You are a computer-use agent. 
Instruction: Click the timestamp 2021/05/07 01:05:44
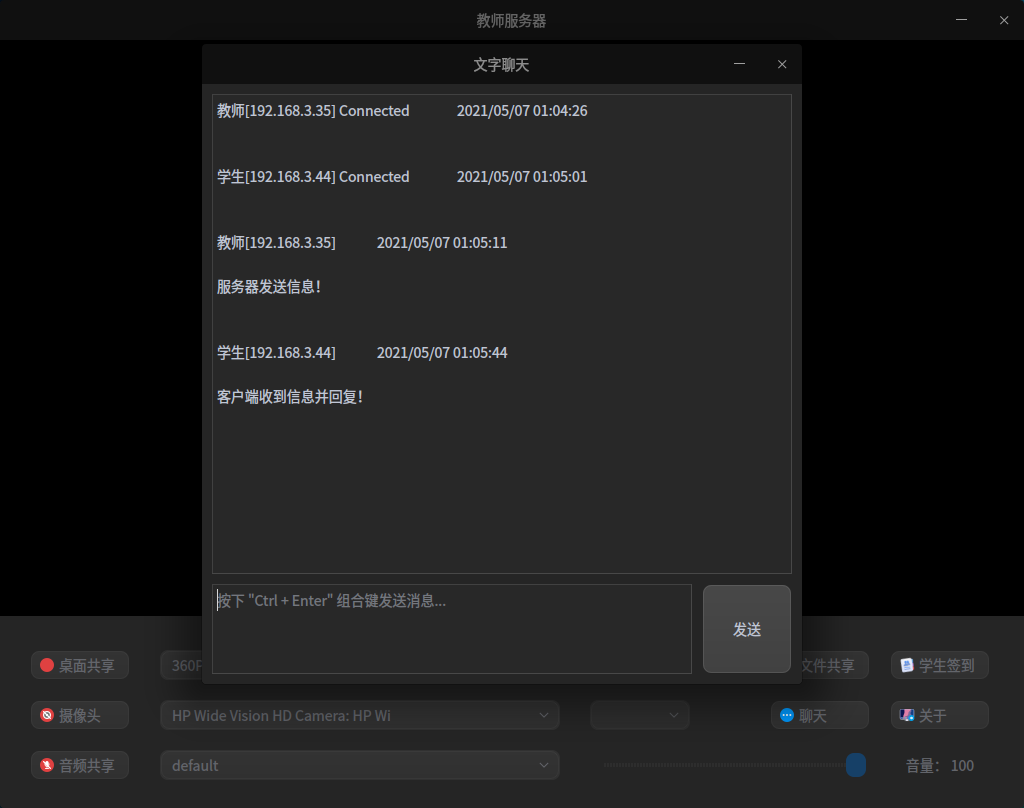tap(442, 353)
